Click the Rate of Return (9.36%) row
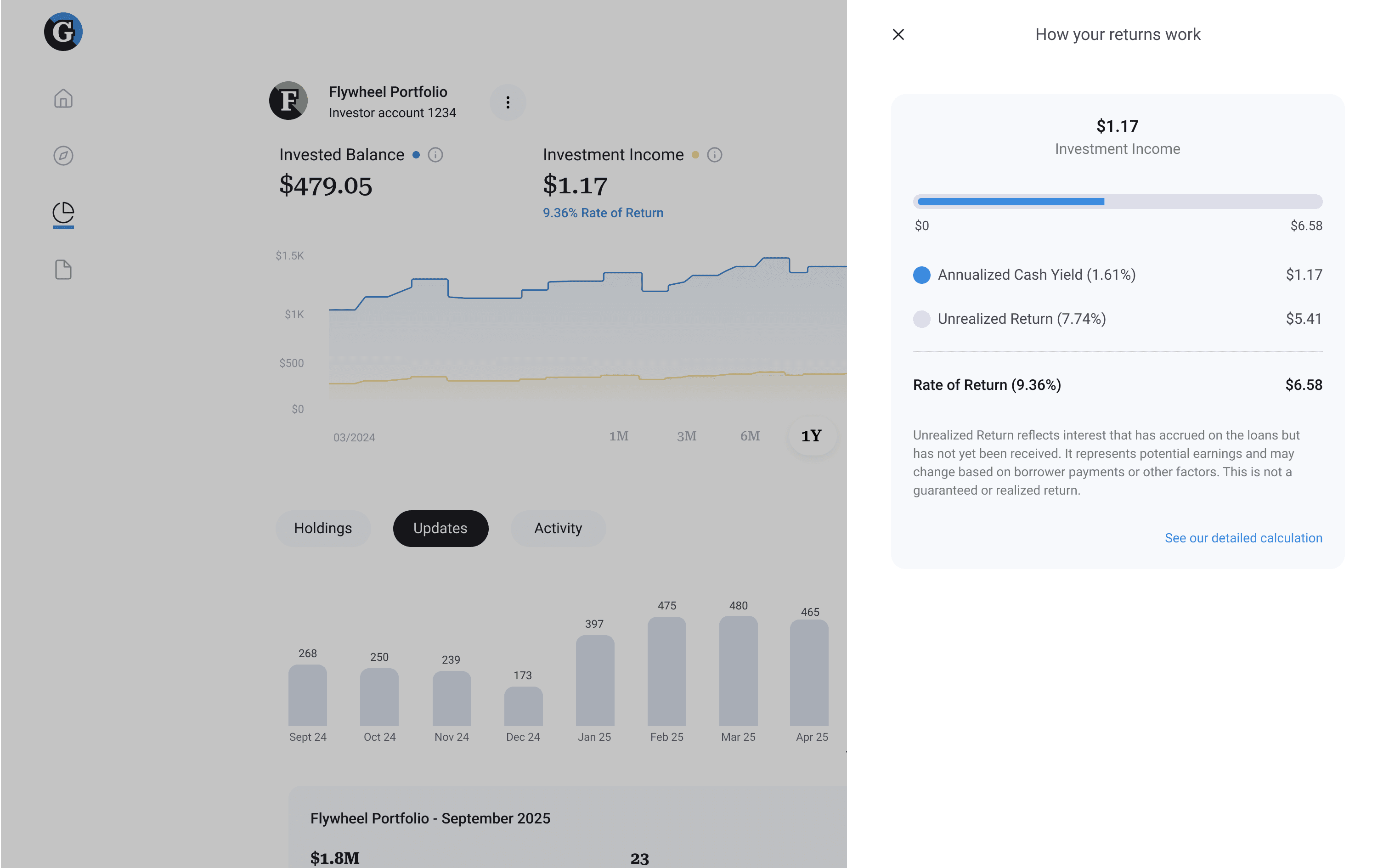The width and height of the screenshot is (1389, 868). click(x=1118, y=385)
